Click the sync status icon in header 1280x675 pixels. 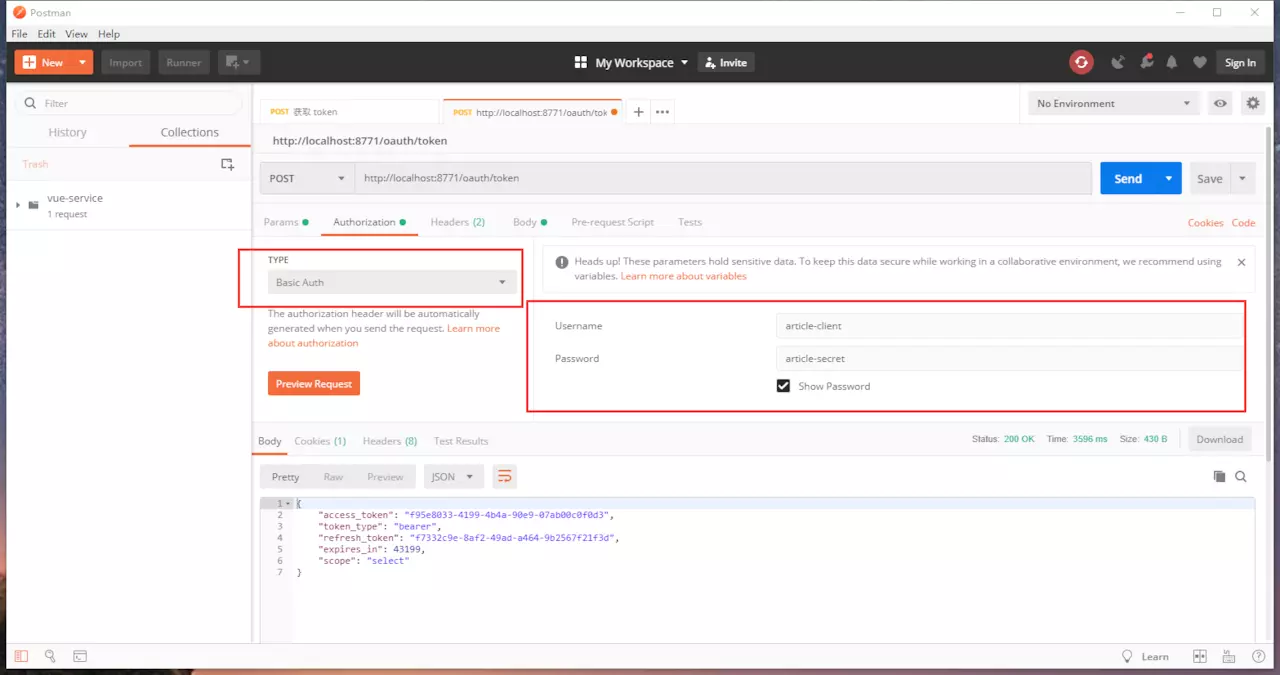coord(1081,62)
